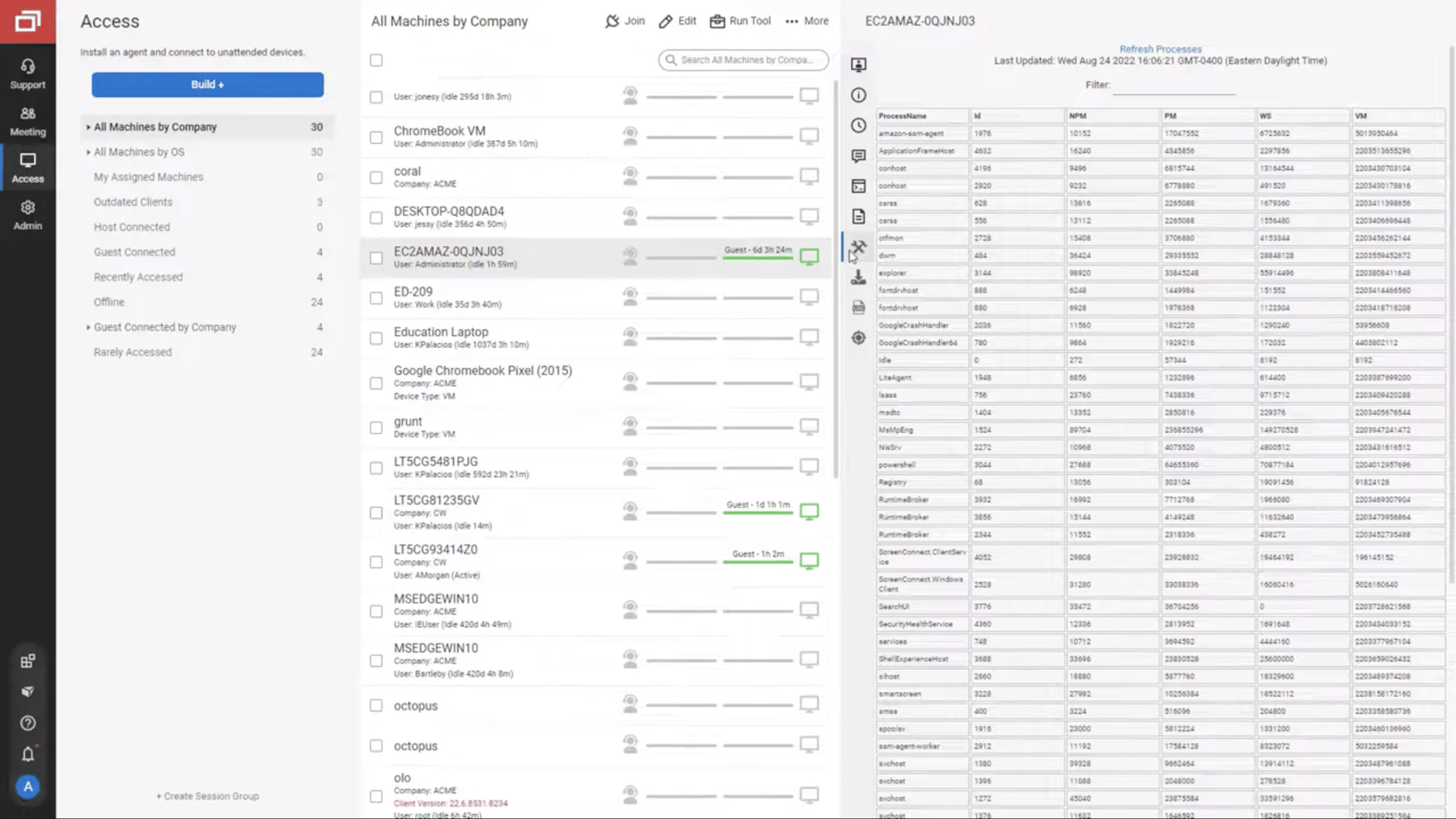Check the checkbox next to ChromeBook VM
The height and width of the screenshot is (819, 1456).
[x=376, y=136]
